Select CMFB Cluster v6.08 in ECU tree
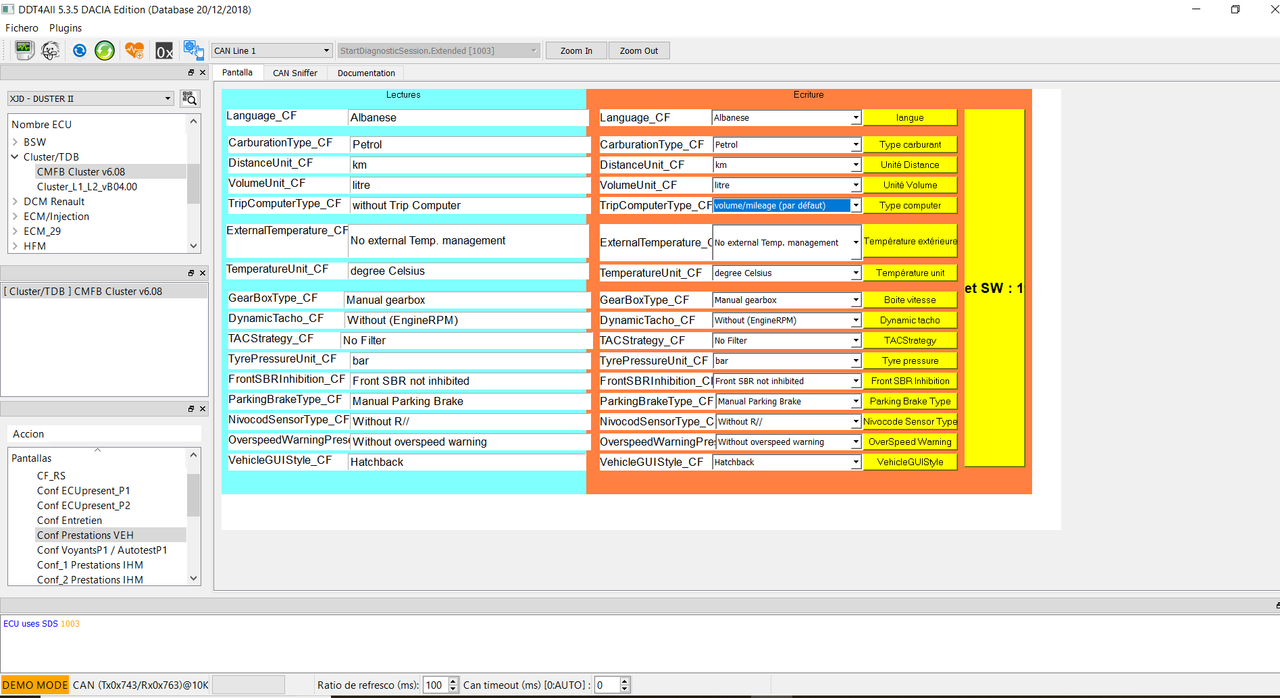 coord(81,172)
